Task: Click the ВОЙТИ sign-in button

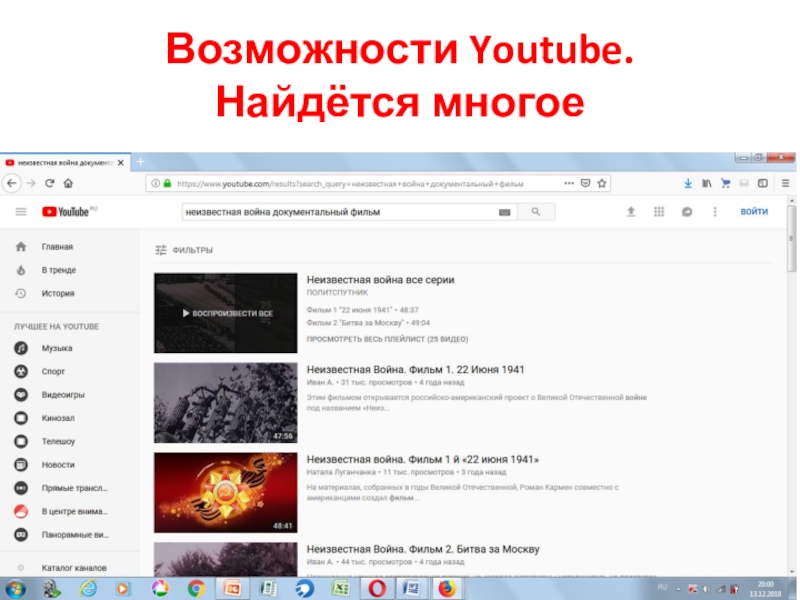Action: coord(754,211)
